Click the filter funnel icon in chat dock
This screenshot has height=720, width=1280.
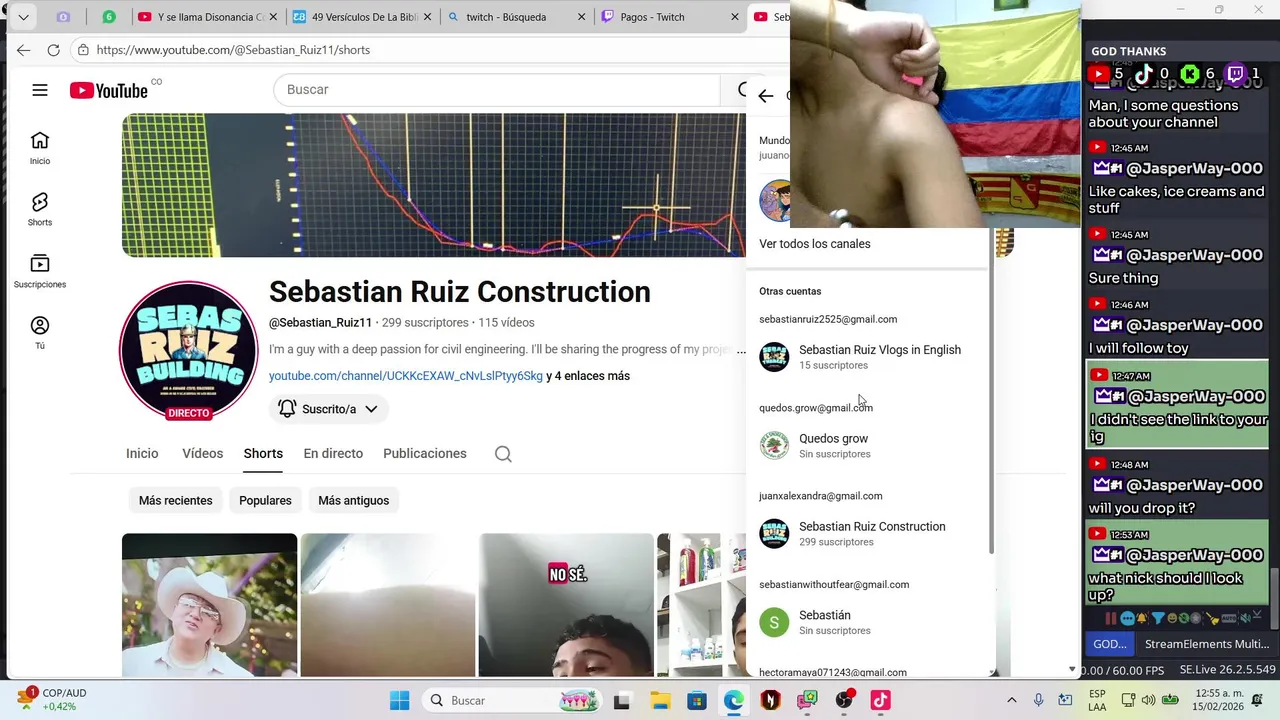[1158, 618]
